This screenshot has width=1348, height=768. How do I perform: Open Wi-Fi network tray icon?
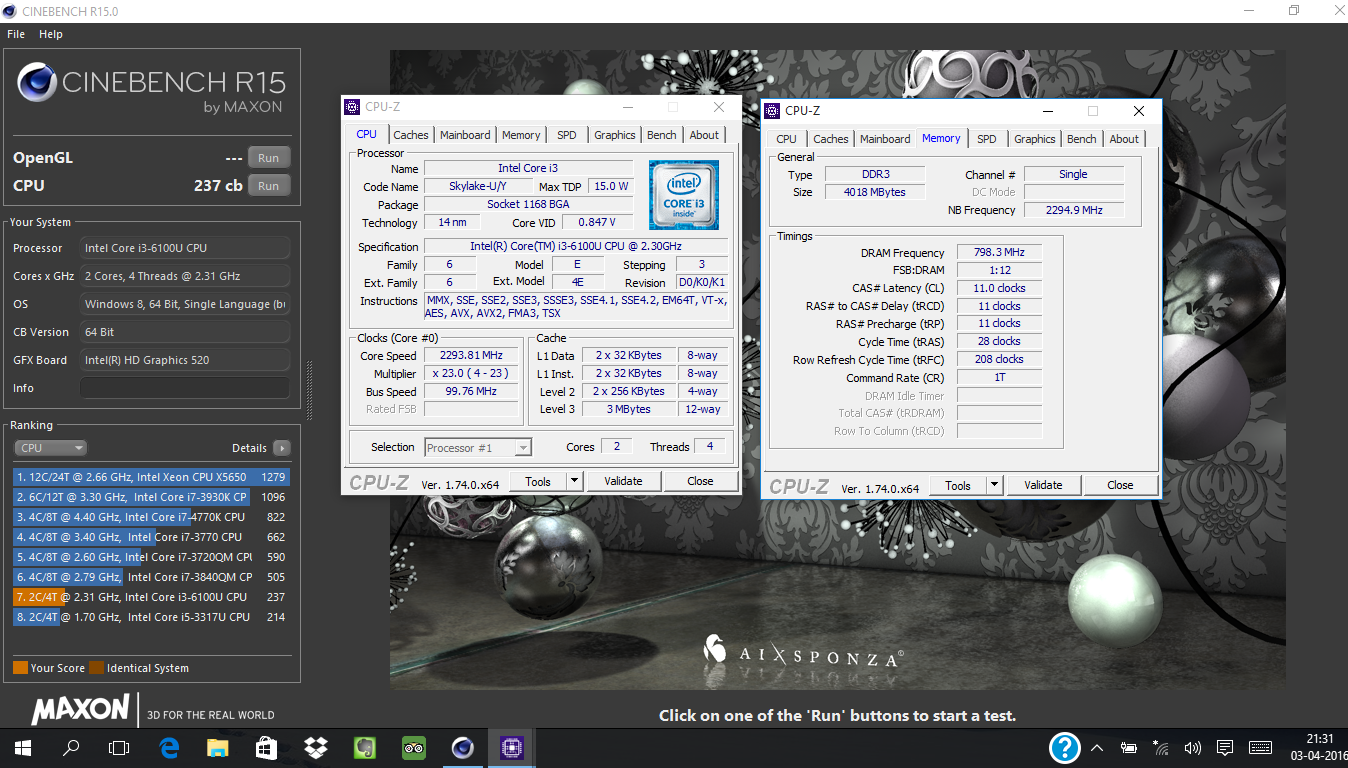click(x=1160, y=747)
